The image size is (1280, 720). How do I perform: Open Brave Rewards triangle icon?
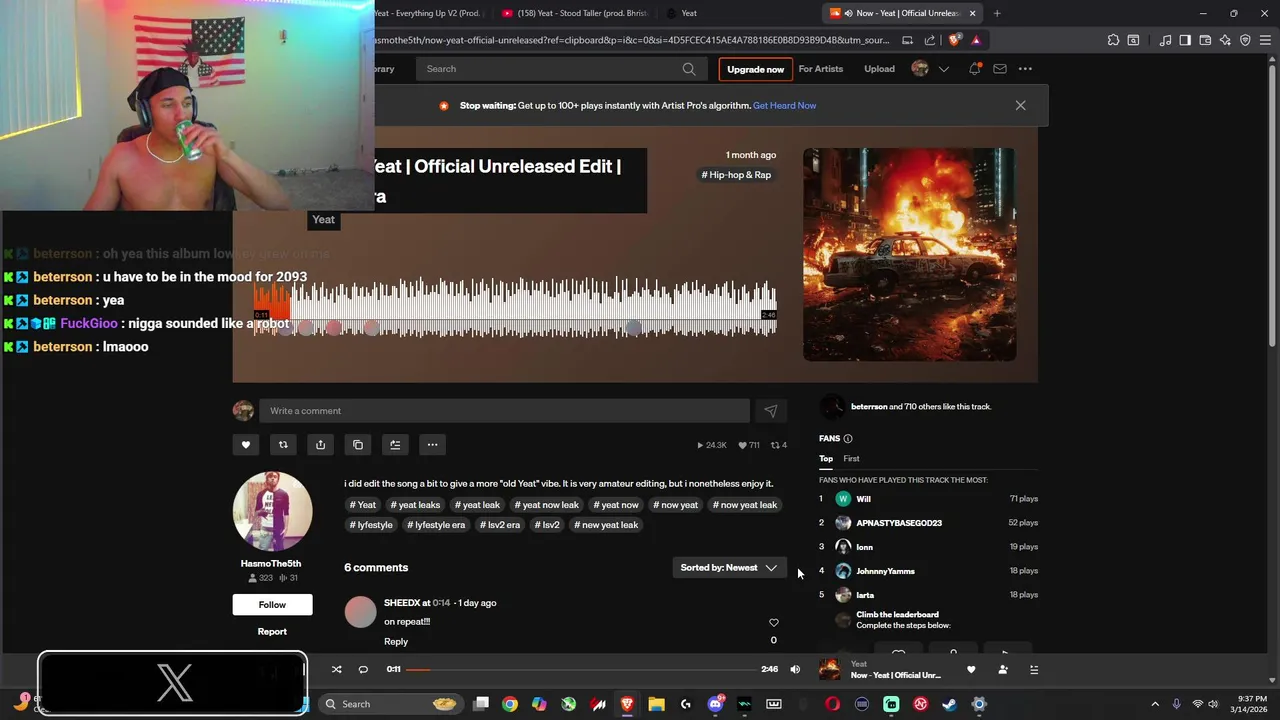point(976,40)
